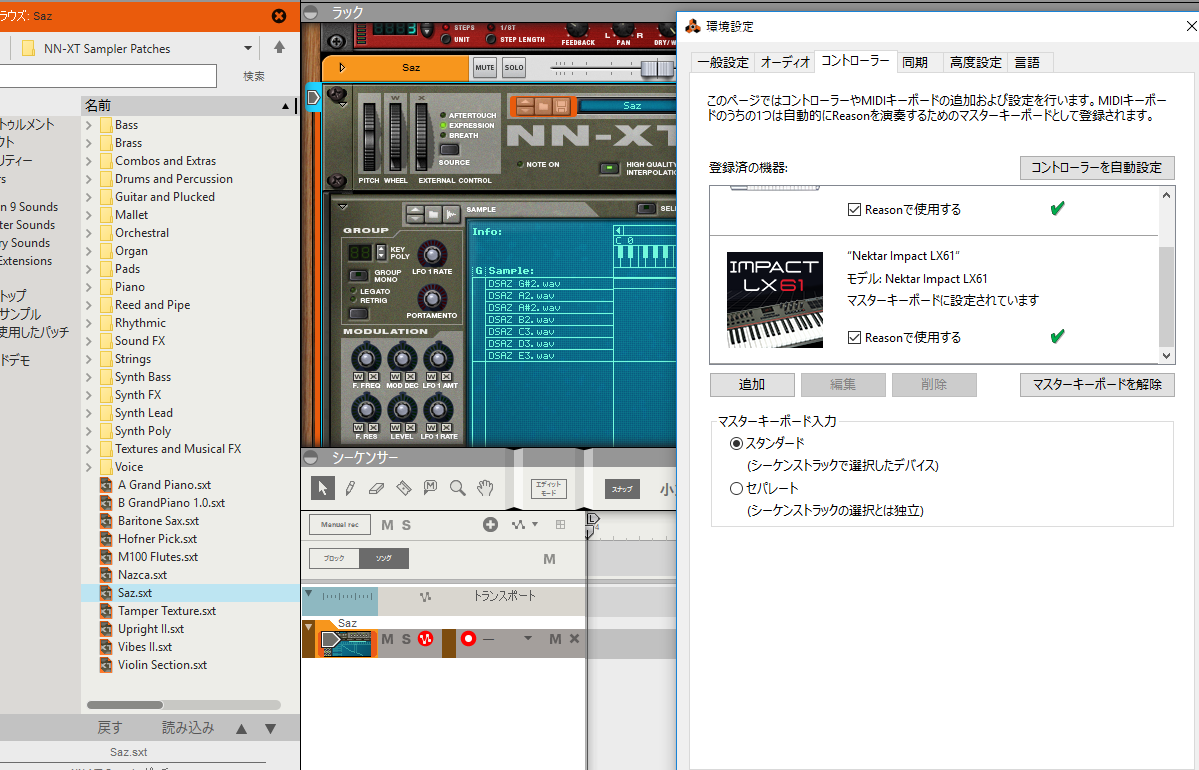Click the sequencer collapse circle icon
Screen dimensions: 1199x770
310,457
